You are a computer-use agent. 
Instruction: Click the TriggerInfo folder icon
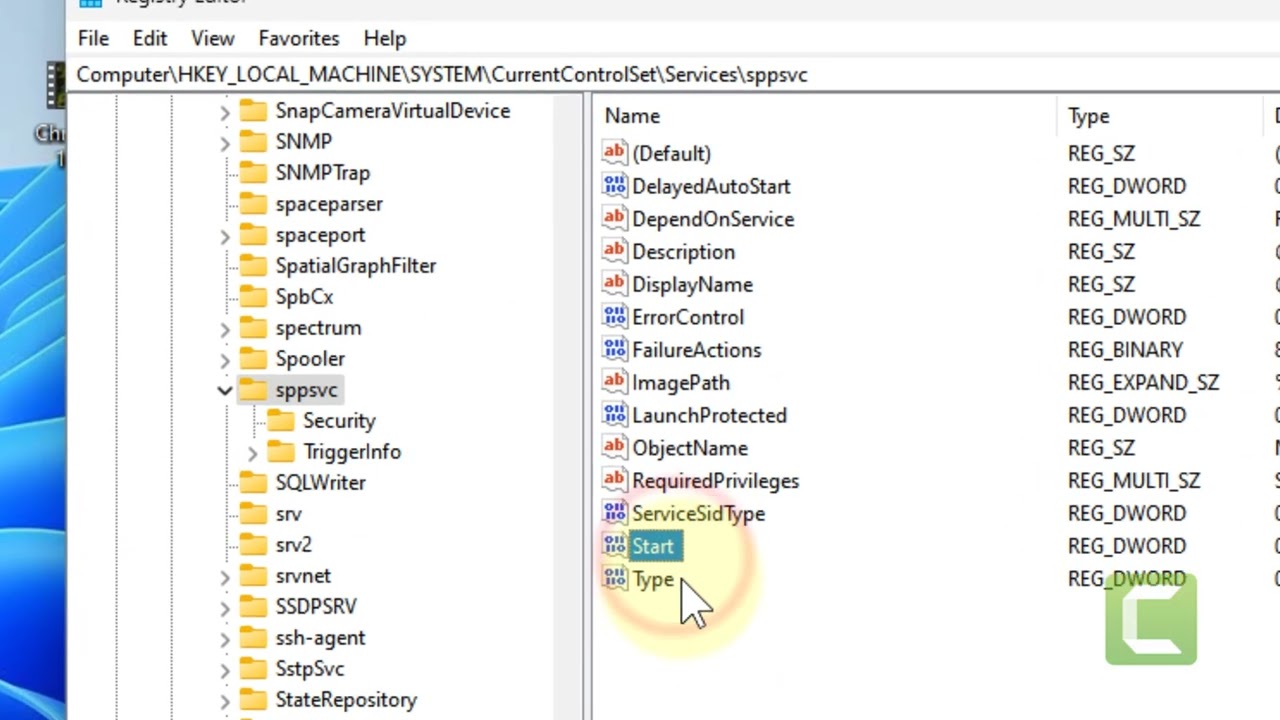[x=281, y=452]
